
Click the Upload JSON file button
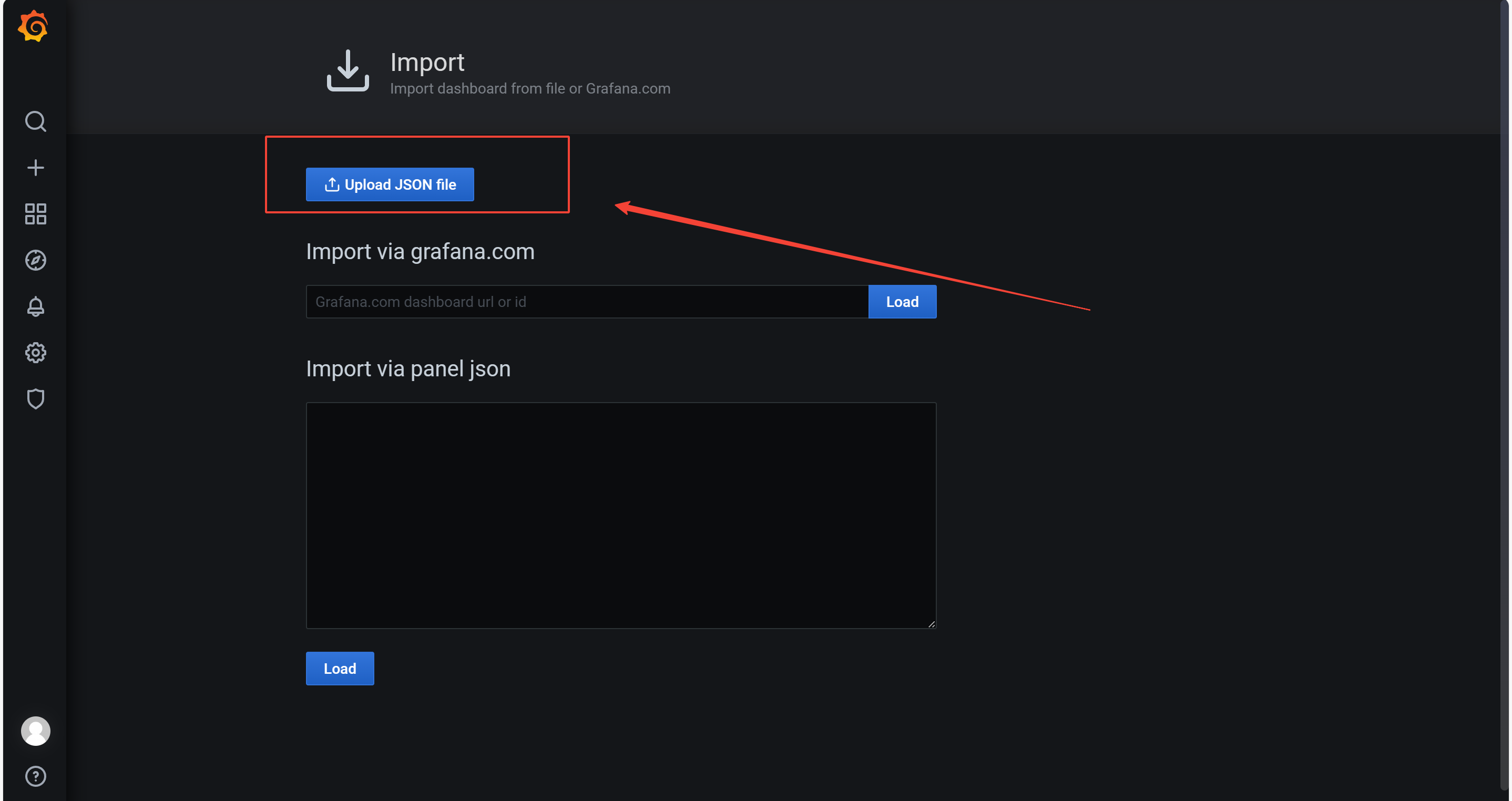pyautogui.click(x=390, y=185)
